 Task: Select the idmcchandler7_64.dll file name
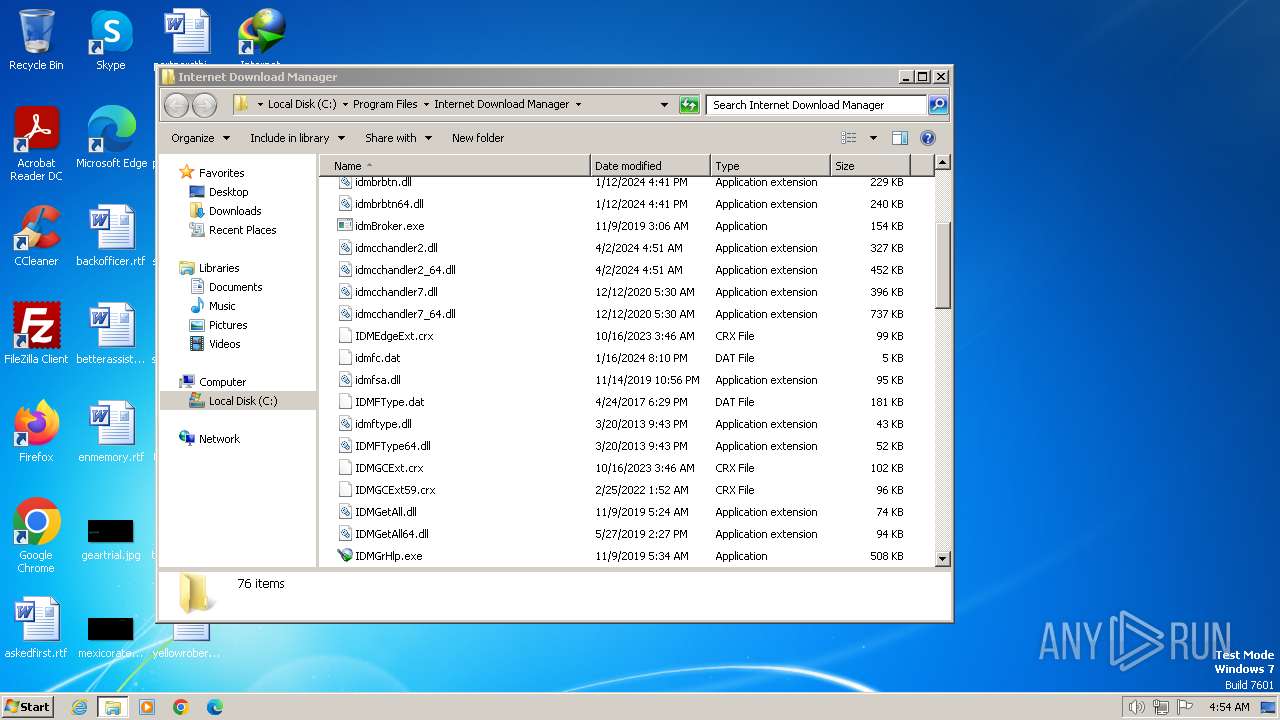405,314
